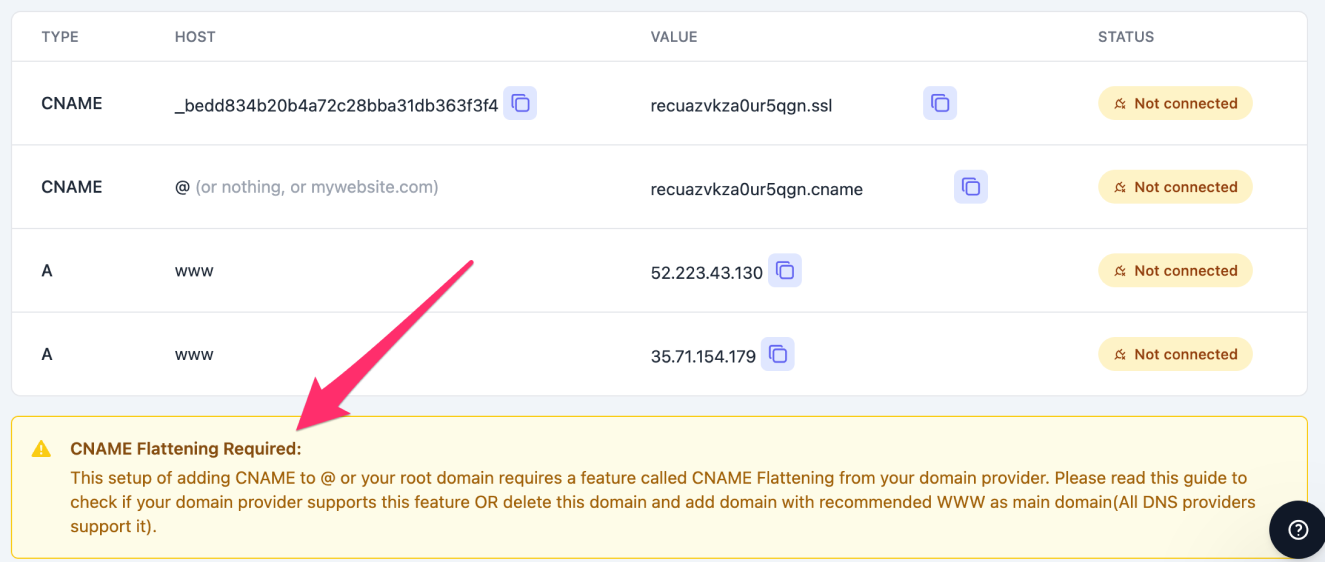The height and width of the screenshot is (562, 1325).
Task: Click the recuazvkza0ur5qgn.ssl value text
Action: (741, 105)
